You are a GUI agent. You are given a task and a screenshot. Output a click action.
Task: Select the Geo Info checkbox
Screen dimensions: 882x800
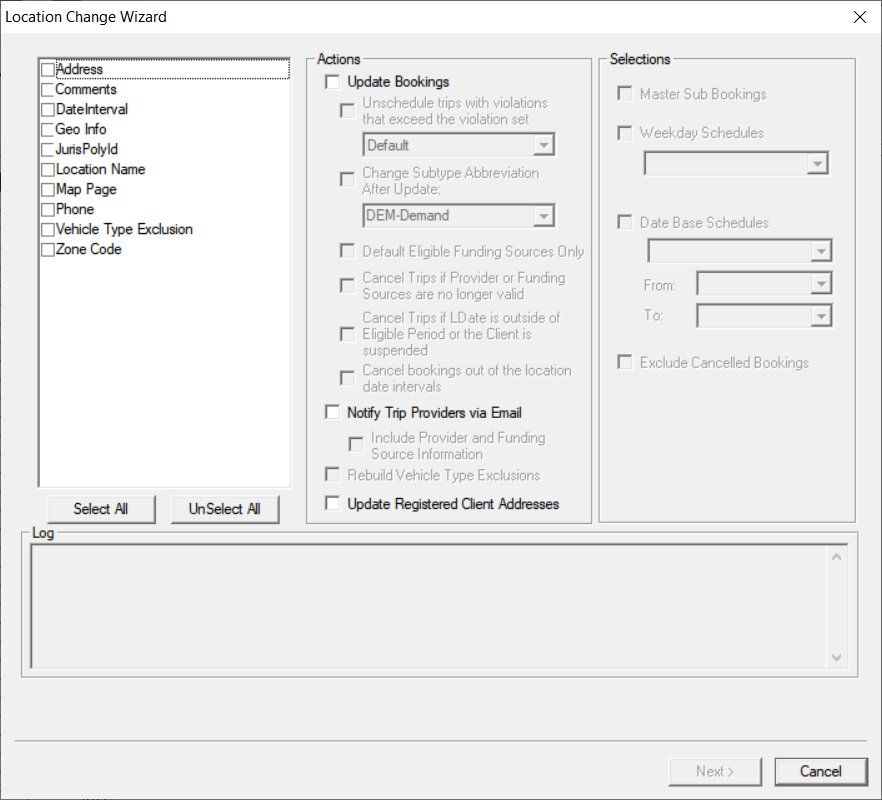46,129
